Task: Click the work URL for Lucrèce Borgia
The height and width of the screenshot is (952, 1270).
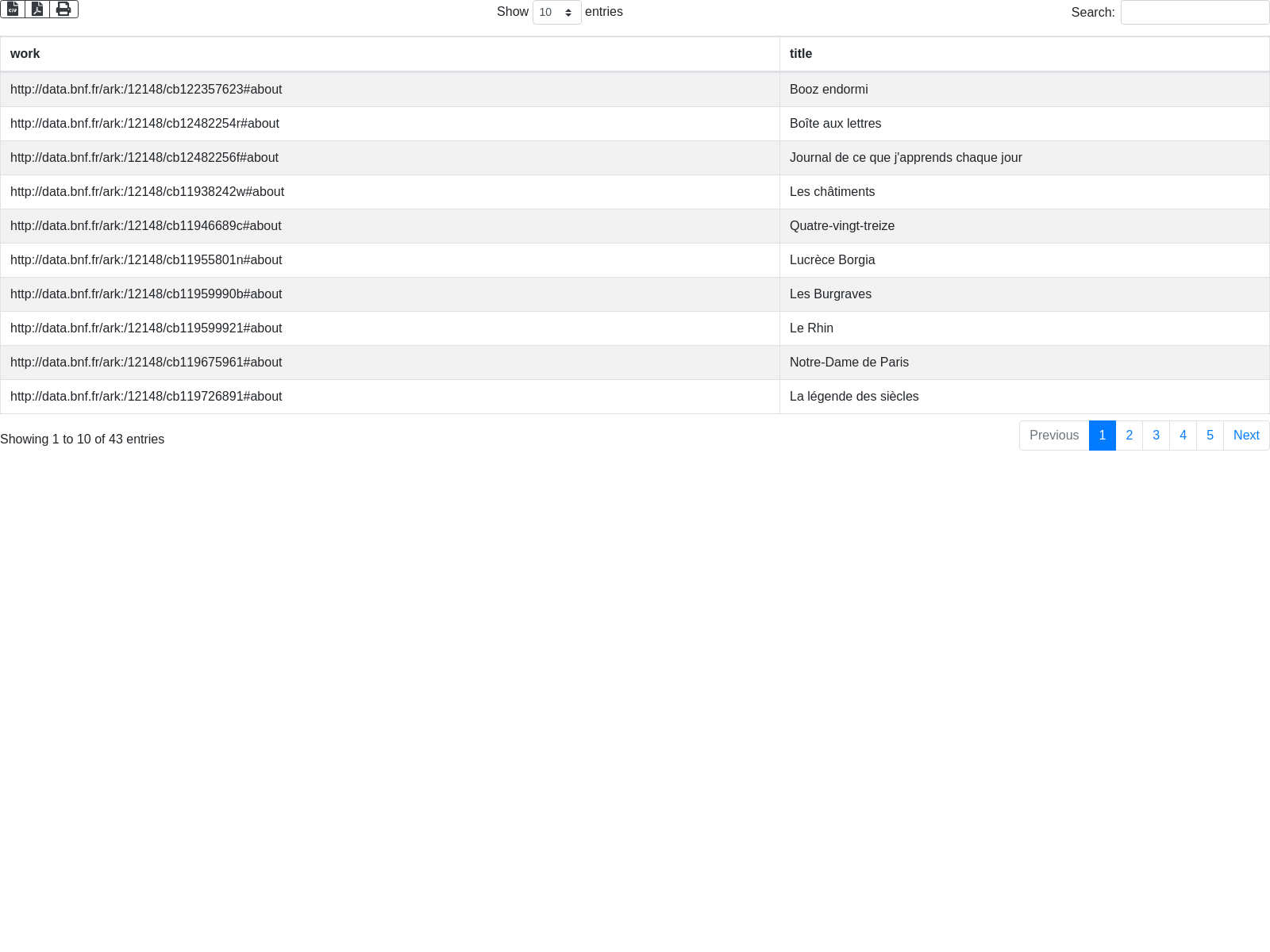Action: [146, 260]
